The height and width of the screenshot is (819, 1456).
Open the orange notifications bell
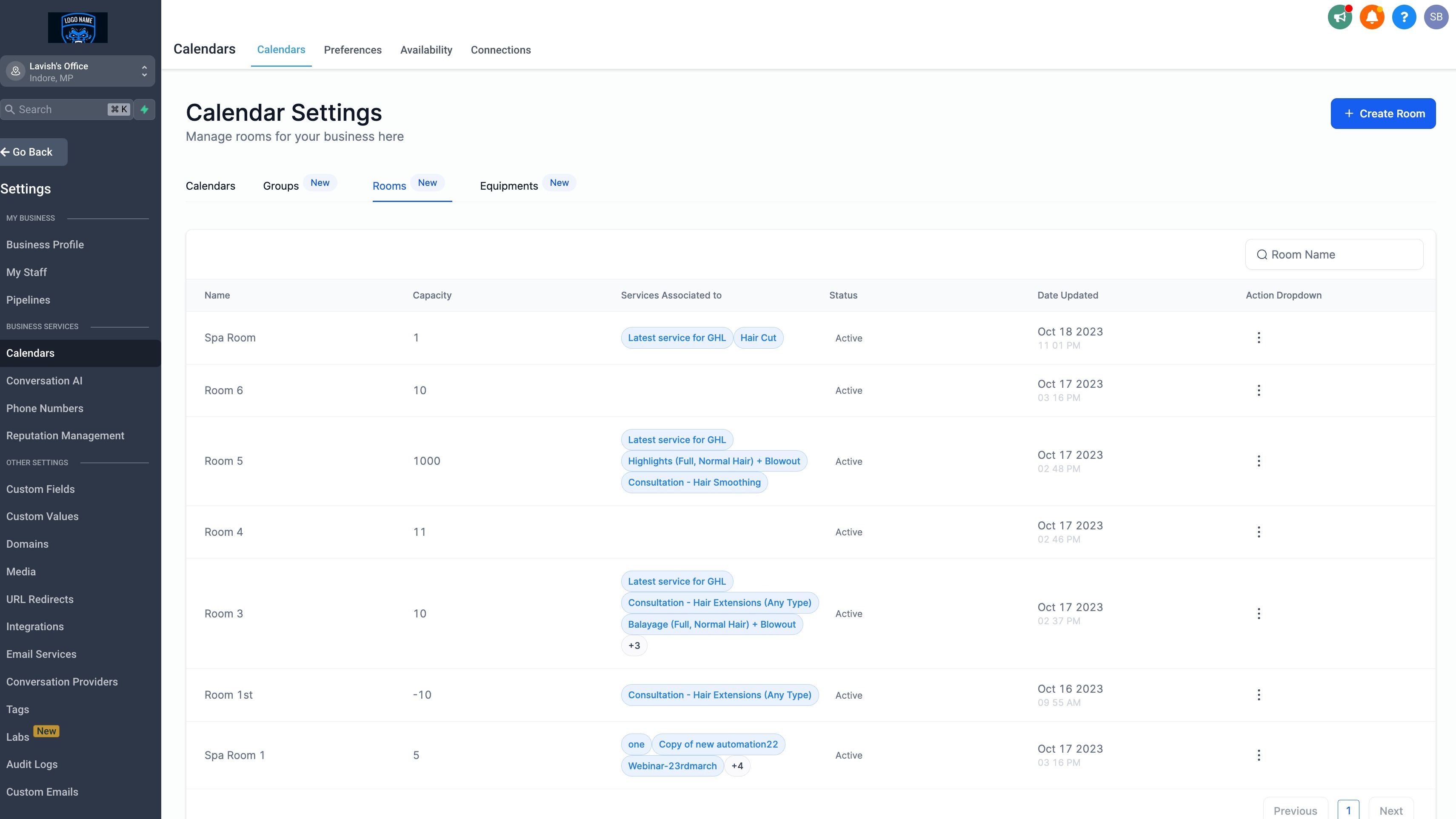click(1371, 17)
